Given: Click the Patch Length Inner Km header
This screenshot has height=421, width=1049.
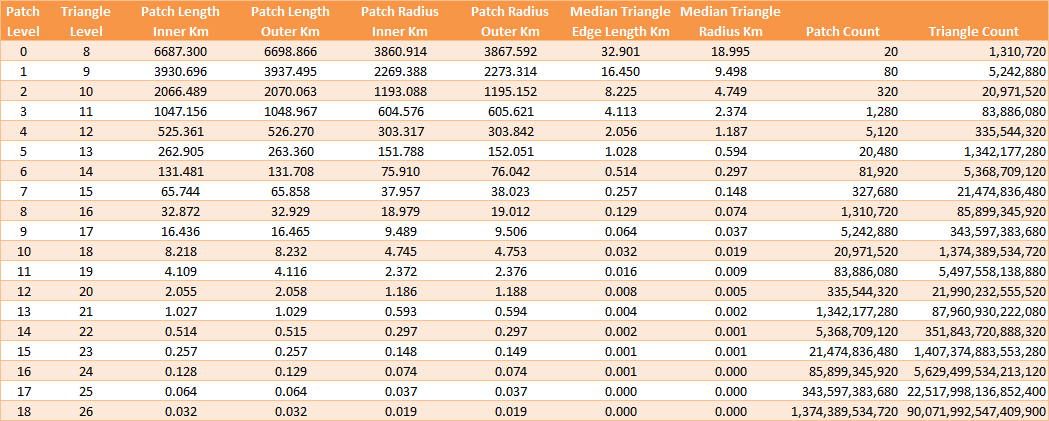Looking at the screenshot, I should click(x=181, y=21).
